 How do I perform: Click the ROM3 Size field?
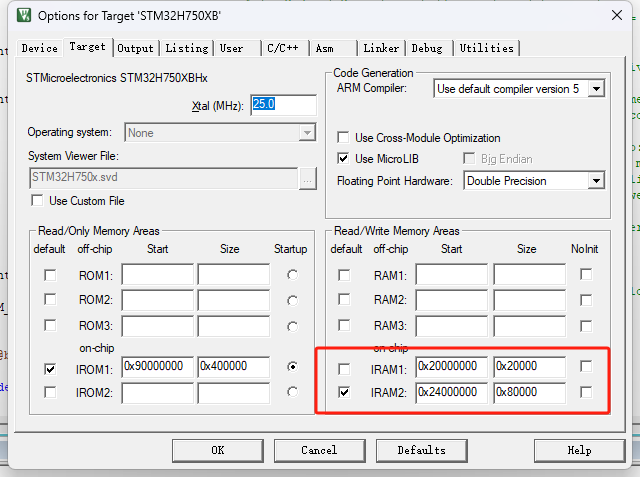tap(233, 326)
